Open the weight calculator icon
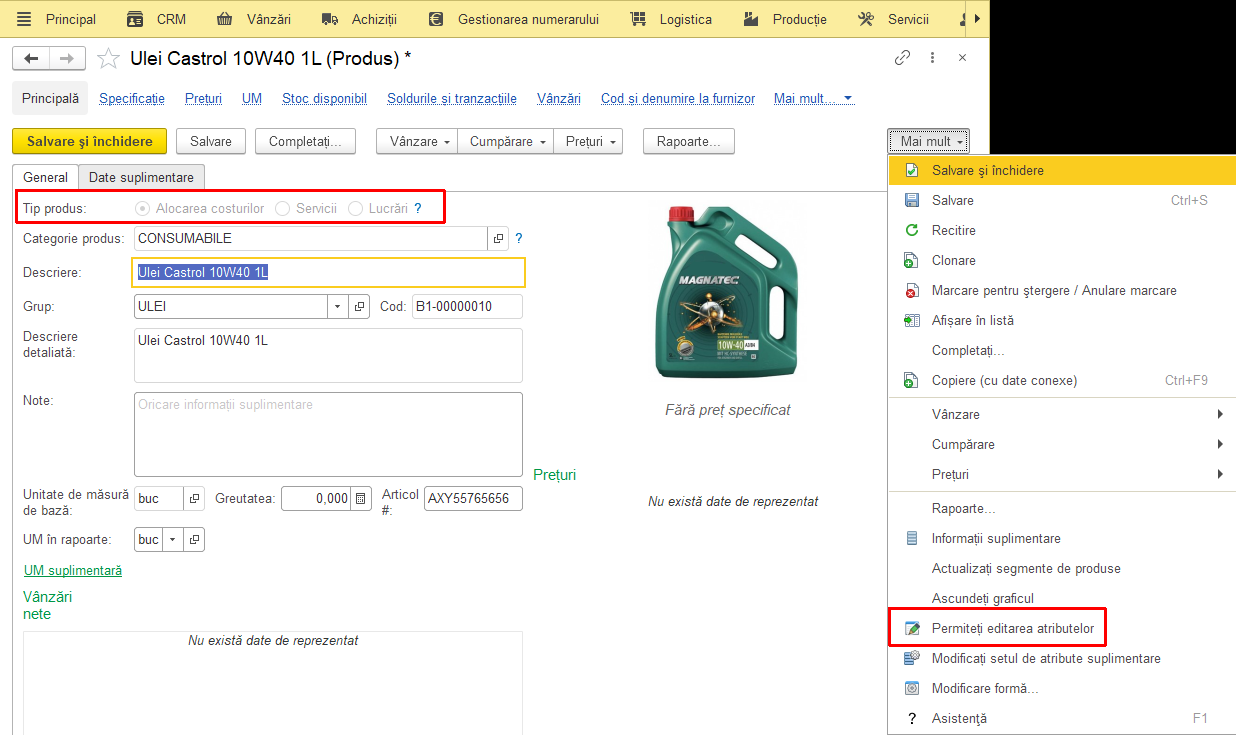This screenshot has width=1236, height=735. [361, 498]
